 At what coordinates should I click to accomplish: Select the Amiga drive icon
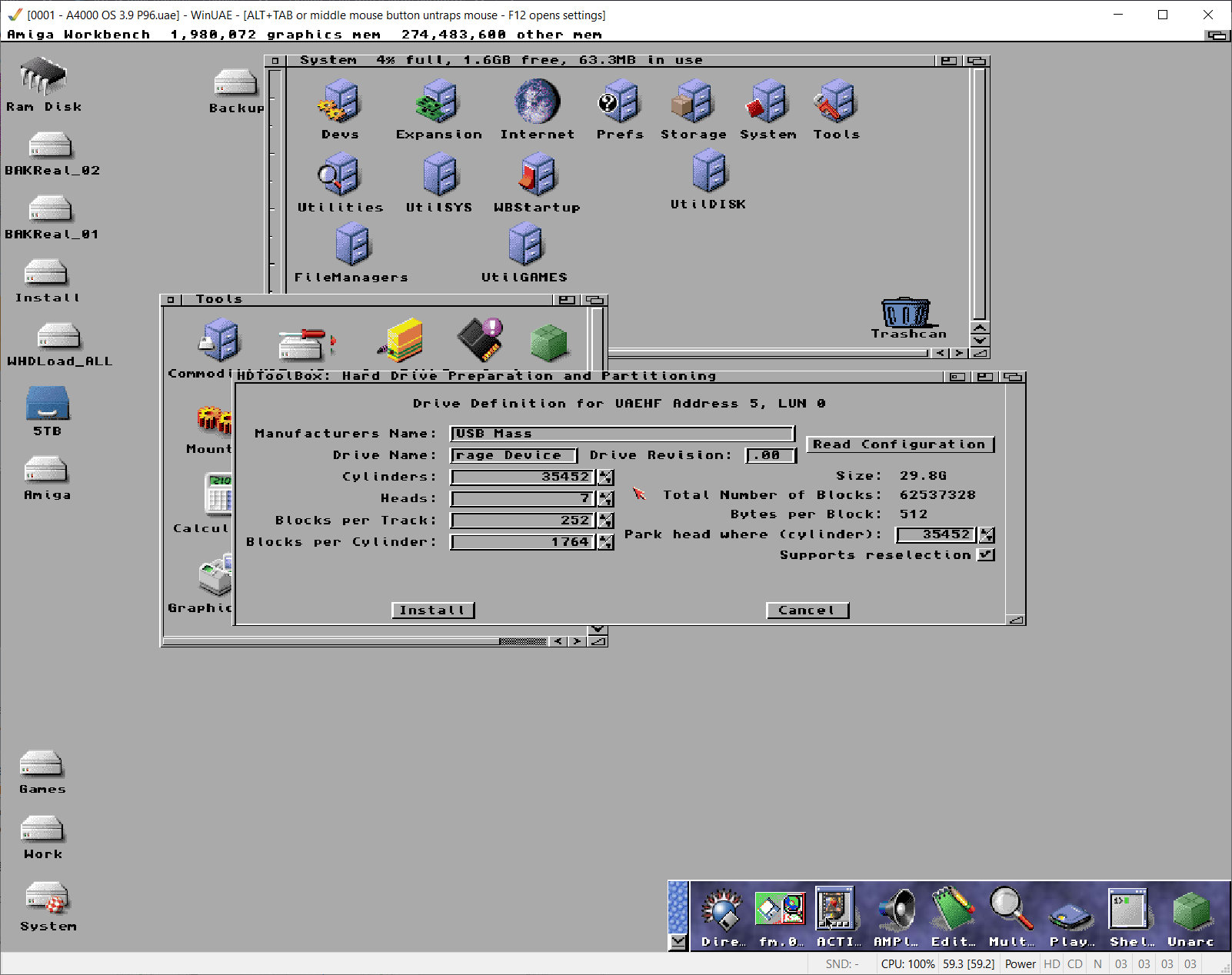46,470
